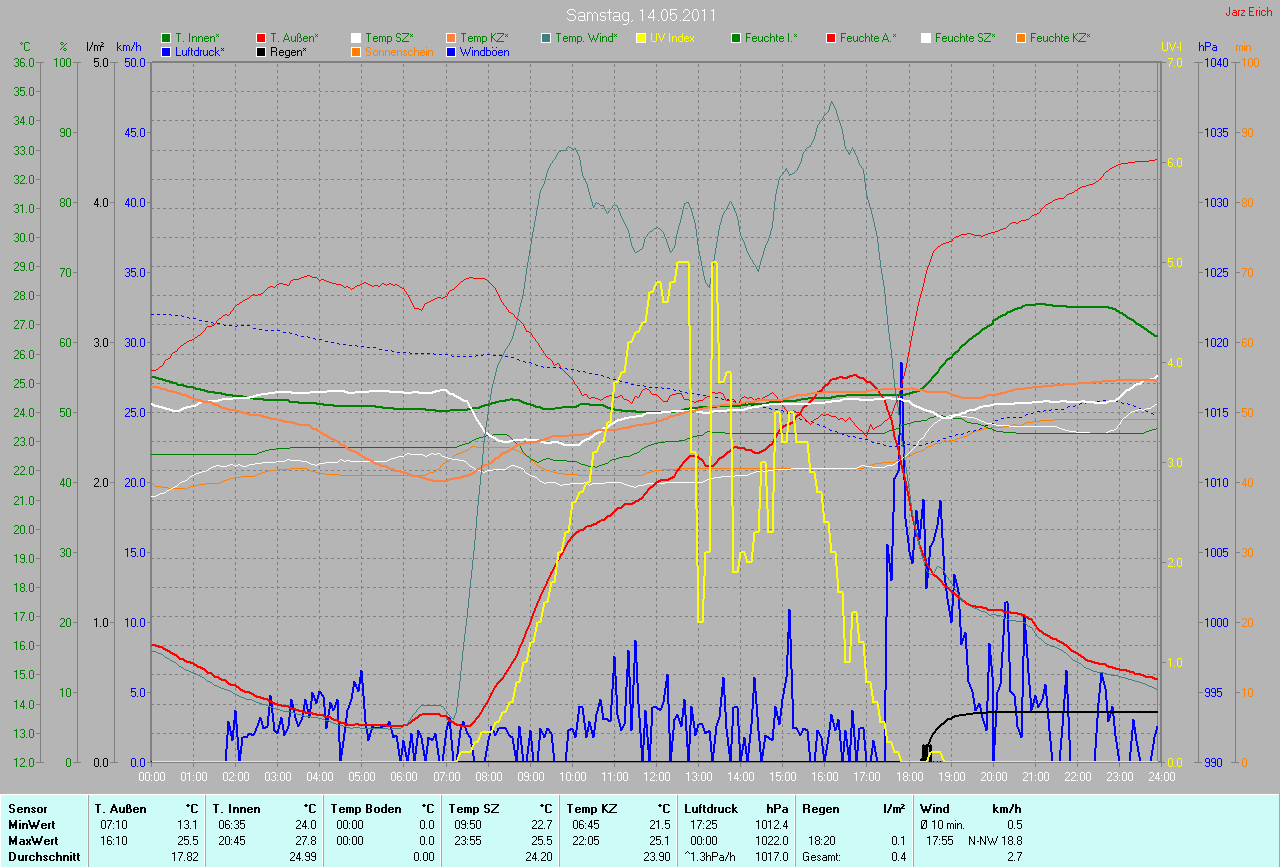Viewport: 1280px width, 867px height.
Task: Click the Temp SZ column header in table
Action: coord(473,809)
